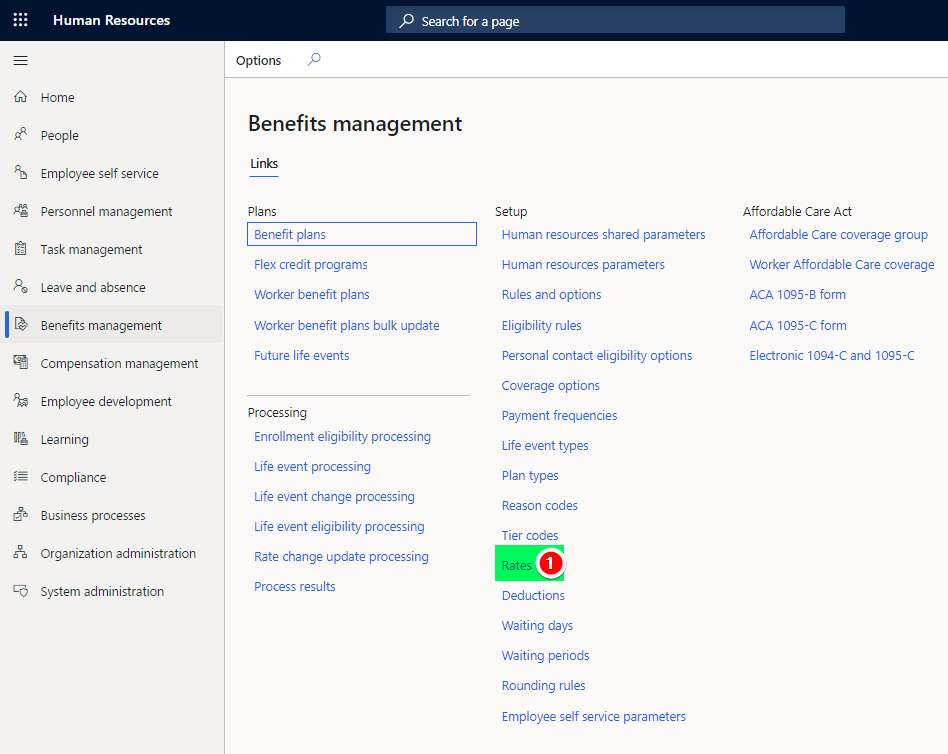Click the Home icon in sidebar
948x754 pixels.
click(x=21, y=97)
